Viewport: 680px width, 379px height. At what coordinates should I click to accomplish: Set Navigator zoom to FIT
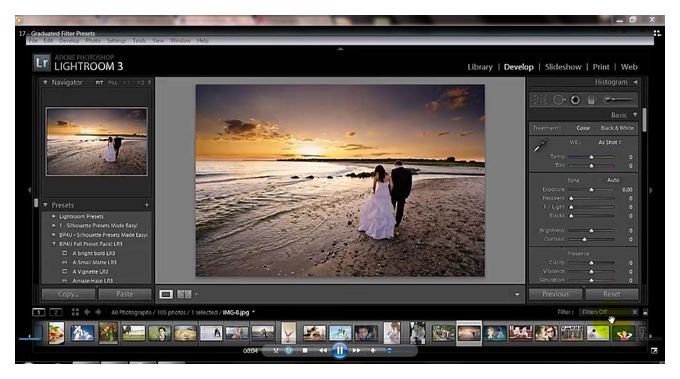99,82
